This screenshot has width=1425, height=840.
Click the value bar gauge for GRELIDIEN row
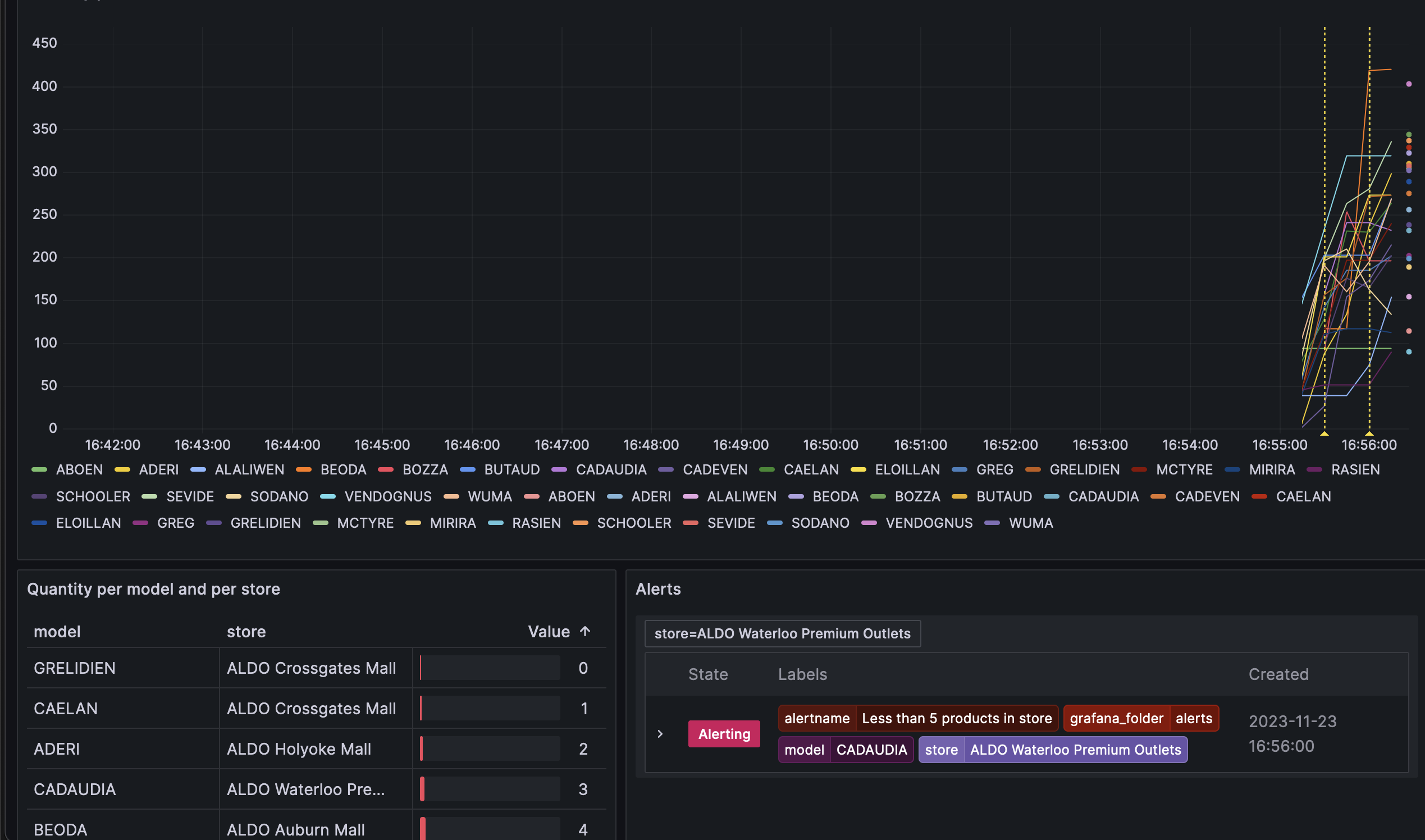pyautogui.click(x=490, y=668)
